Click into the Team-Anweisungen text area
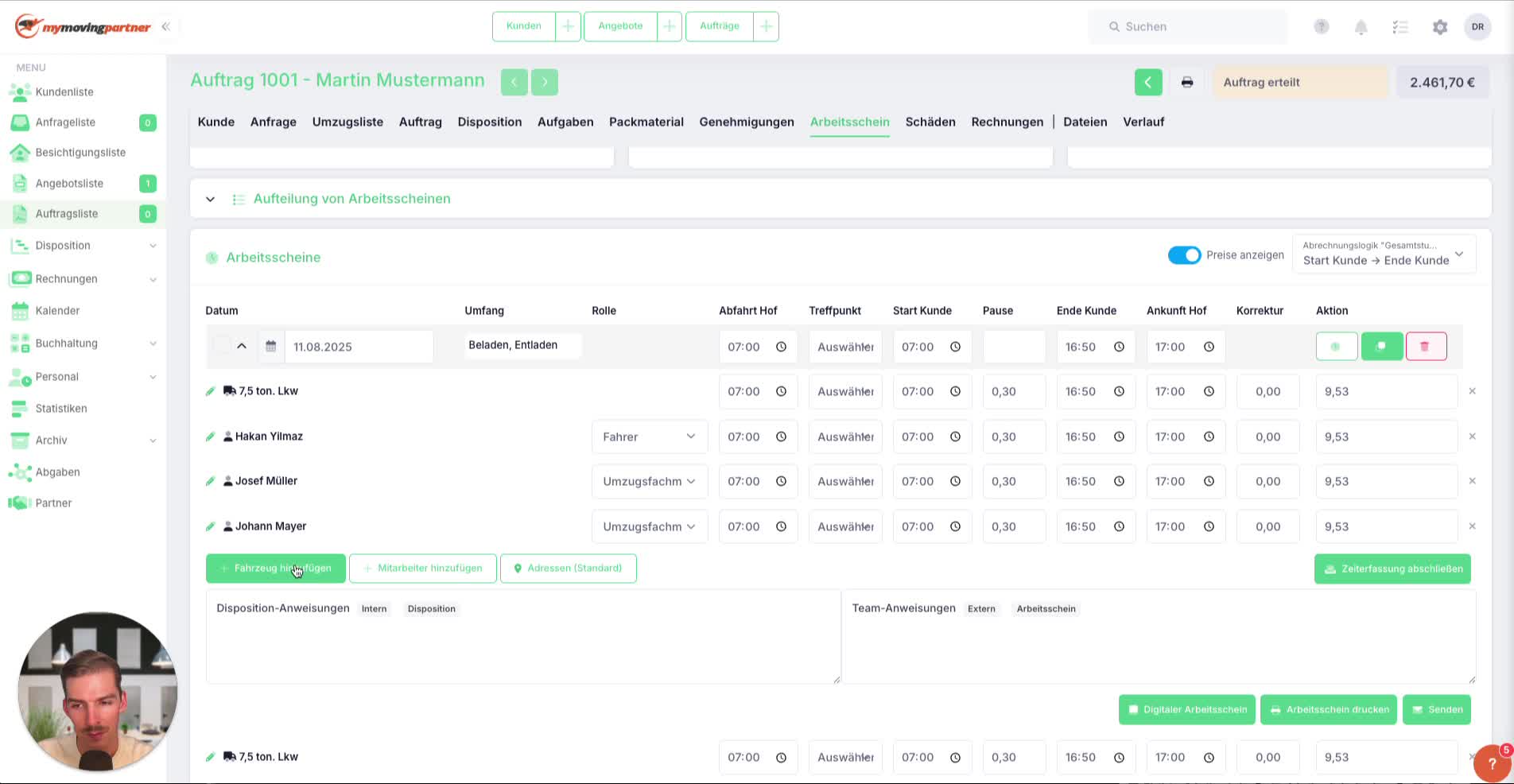 coord(1159,637)
